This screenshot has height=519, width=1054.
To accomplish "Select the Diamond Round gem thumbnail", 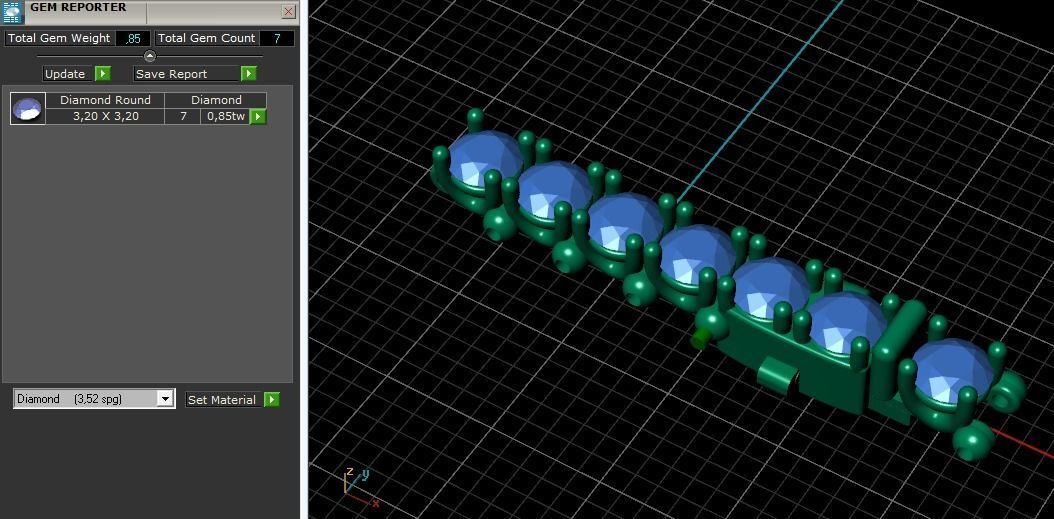I will click(x=28, y=108).
